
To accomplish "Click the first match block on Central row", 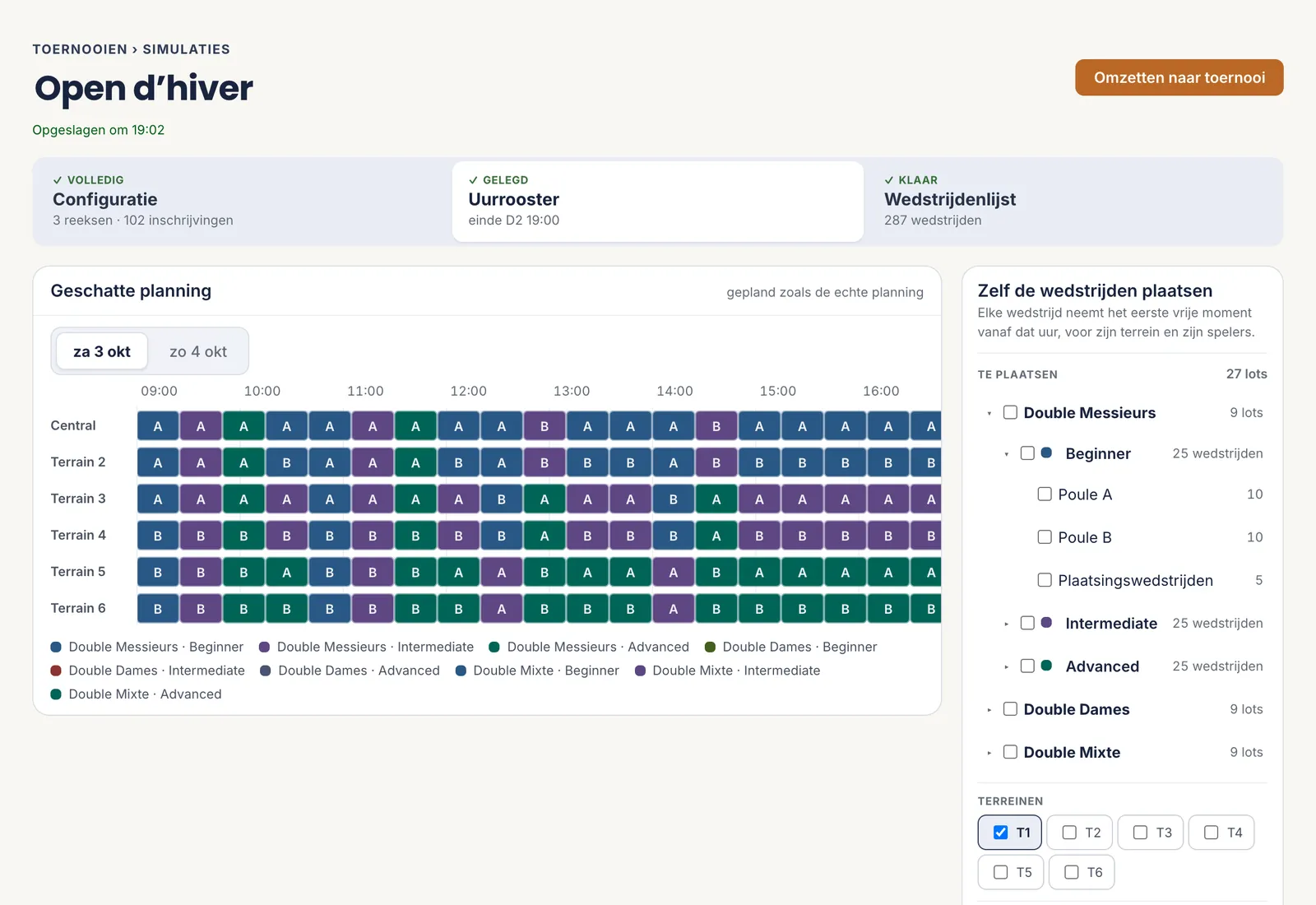I will pos(158,426).
